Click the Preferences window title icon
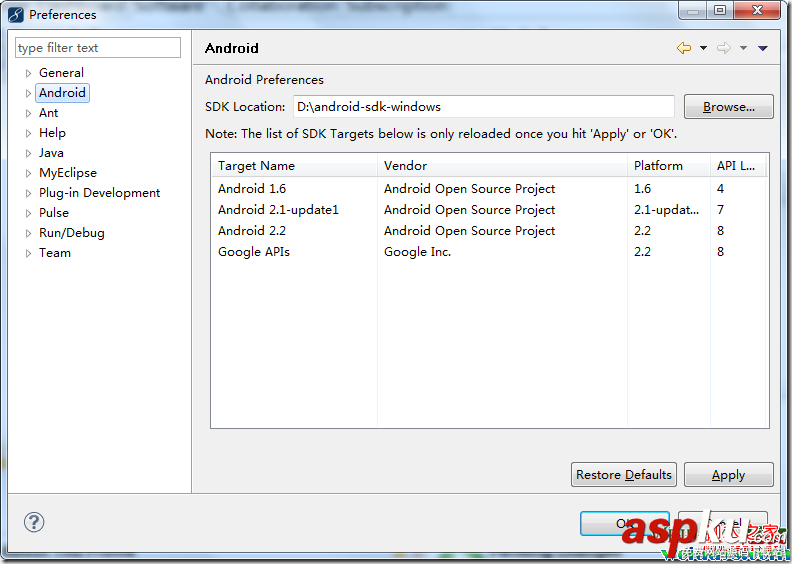 [x=16, y=14]
